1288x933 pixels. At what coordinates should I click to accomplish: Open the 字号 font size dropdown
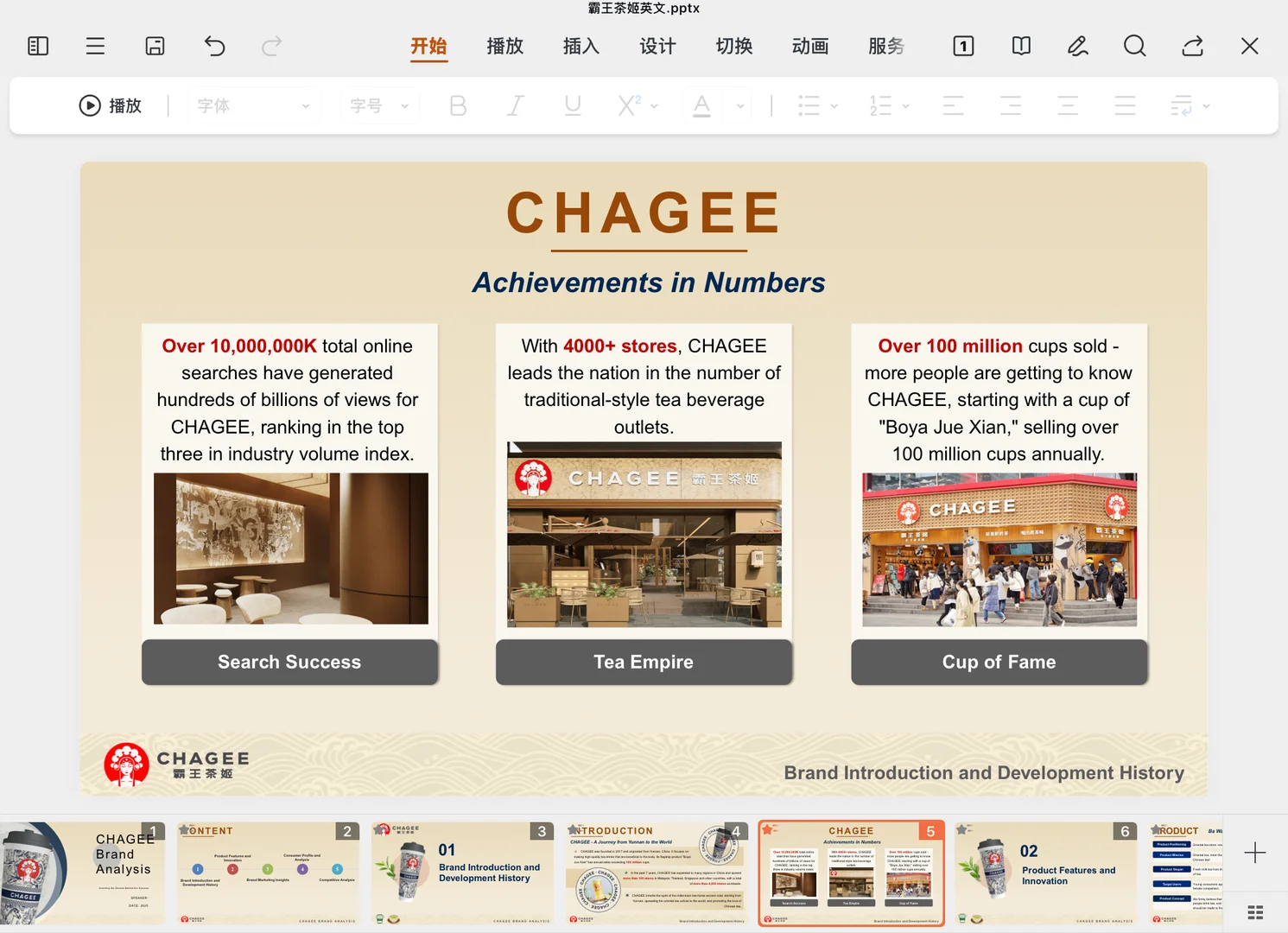coord(379,105)
